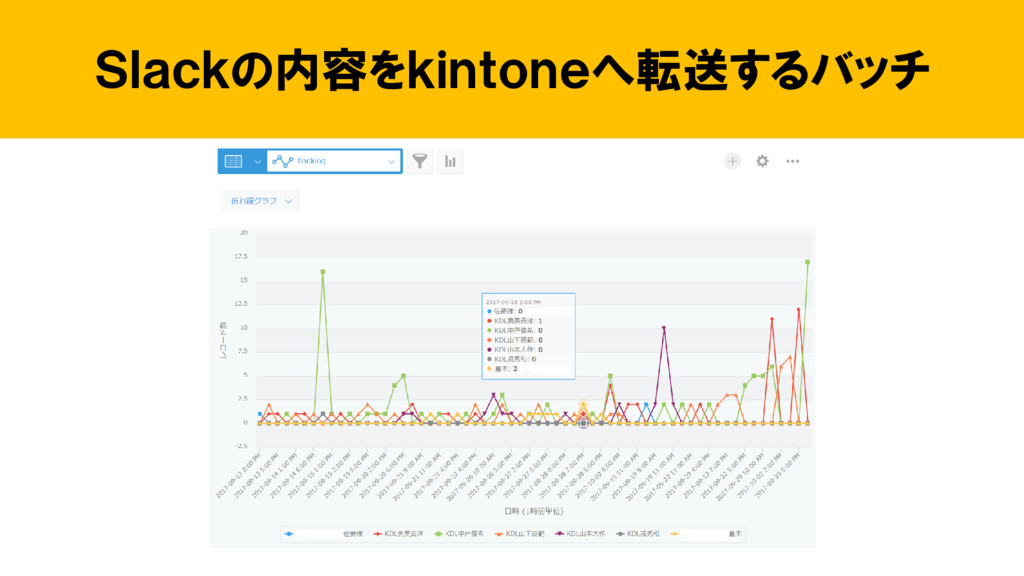Toggle the blue series in the legend
1024x576 pixels.
tap(324, 534)
